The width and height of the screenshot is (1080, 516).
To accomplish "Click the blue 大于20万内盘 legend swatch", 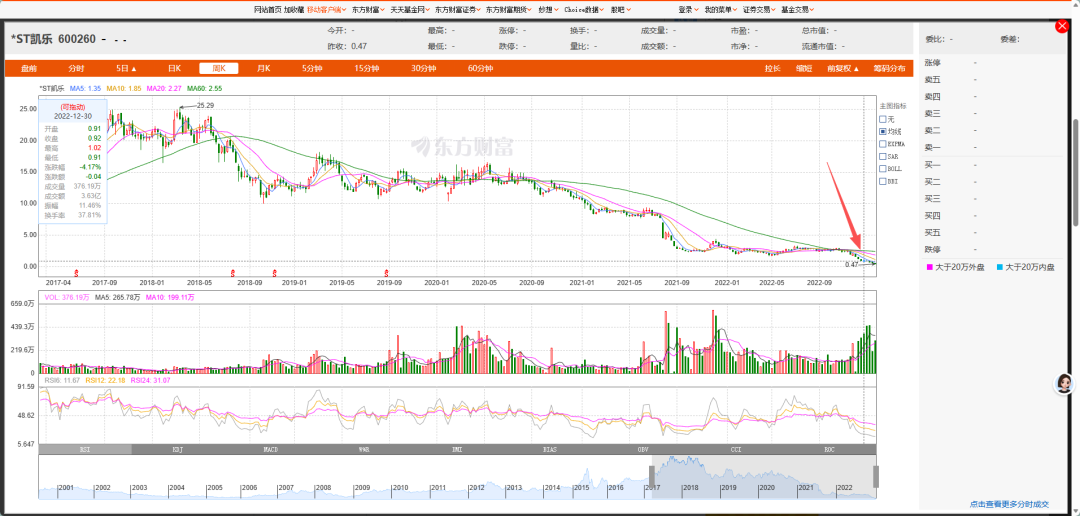I will [x=999, y=267].
